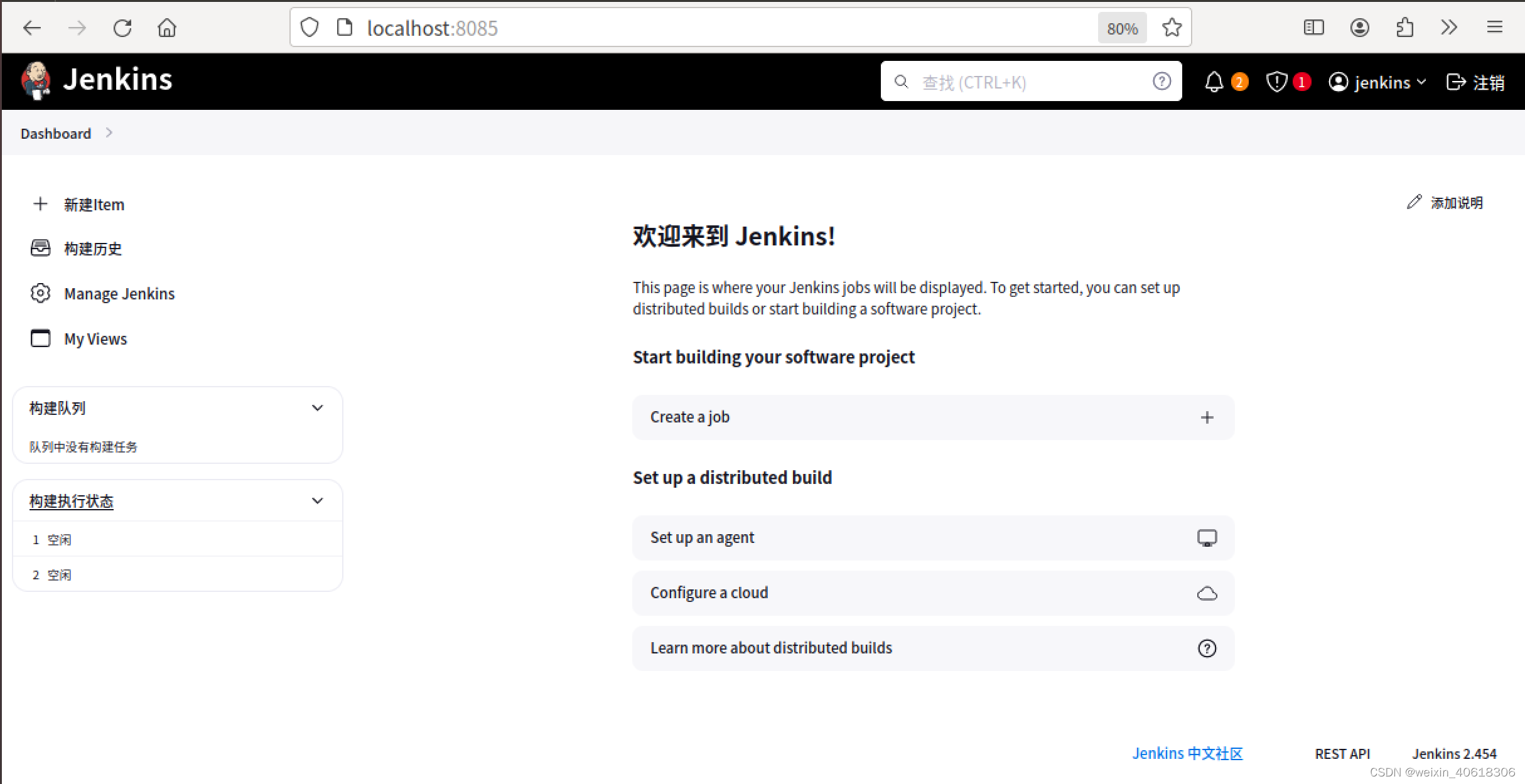Image resolution: width=1525 pixels, height=784 pixels.
Task: Open the browser sidebar panel icon
Action: (1314, 28)
